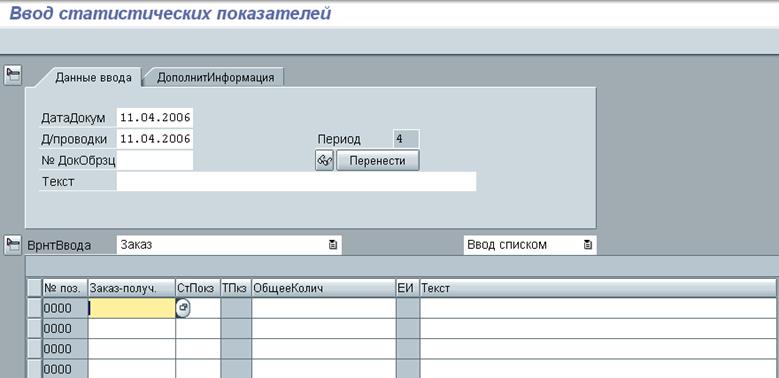Select the ЕИ column header
Viewport: 779px width, 378px height.
(408, 288)
